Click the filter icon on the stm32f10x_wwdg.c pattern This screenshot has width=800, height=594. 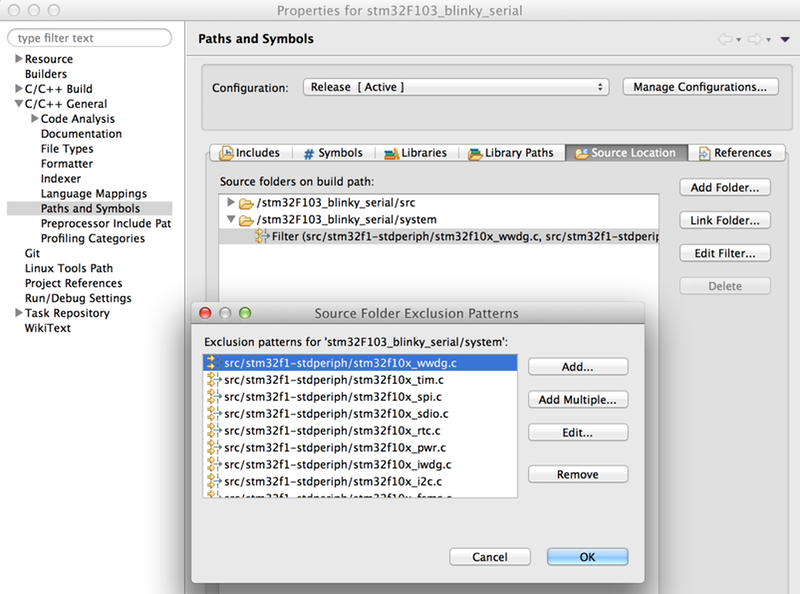(211, 364)
